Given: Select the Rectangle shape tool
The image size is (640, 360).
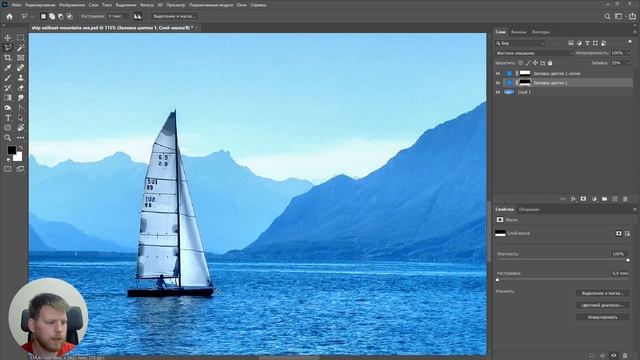Looking at the screenshot, I should [8, 128].
